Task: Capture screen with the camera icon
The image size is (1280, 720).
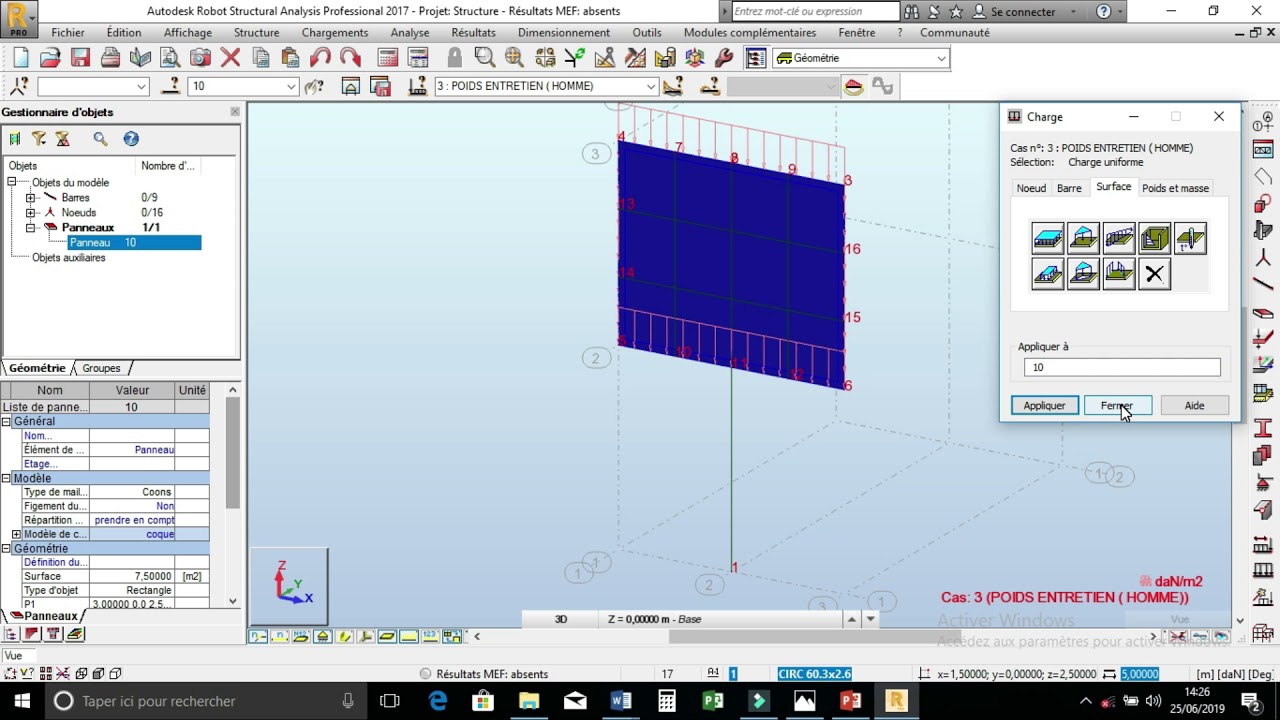Action: tap(200, 58)
